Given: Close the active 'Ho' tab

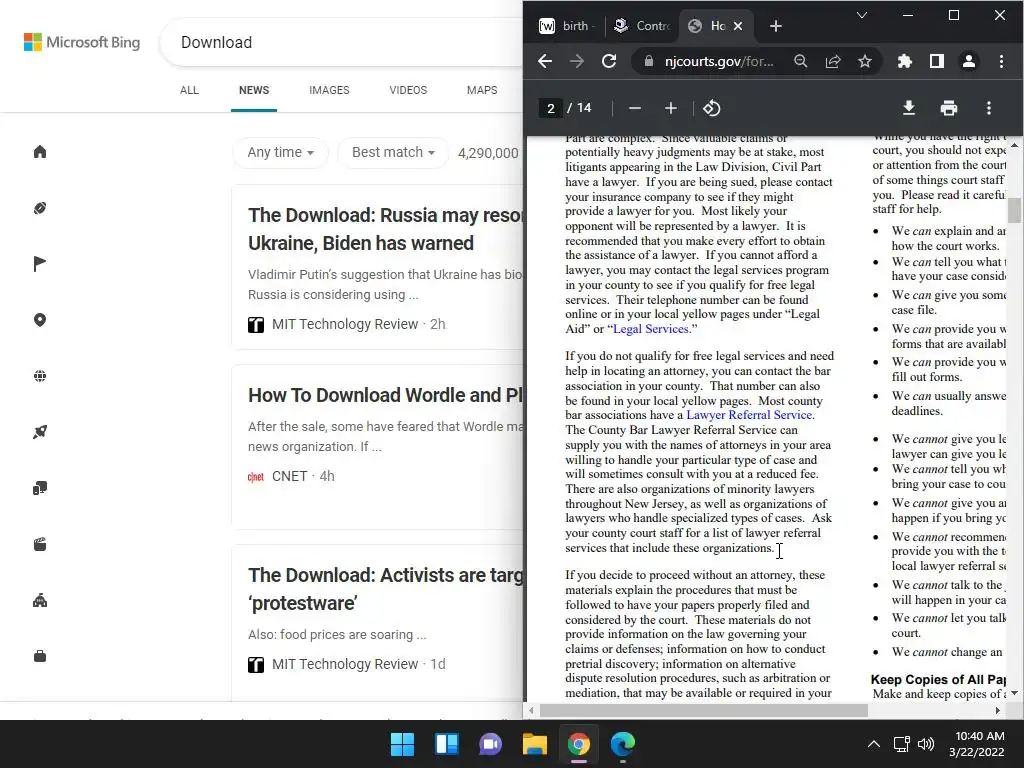Looking at the screenshot, I should tap(738, 26).
